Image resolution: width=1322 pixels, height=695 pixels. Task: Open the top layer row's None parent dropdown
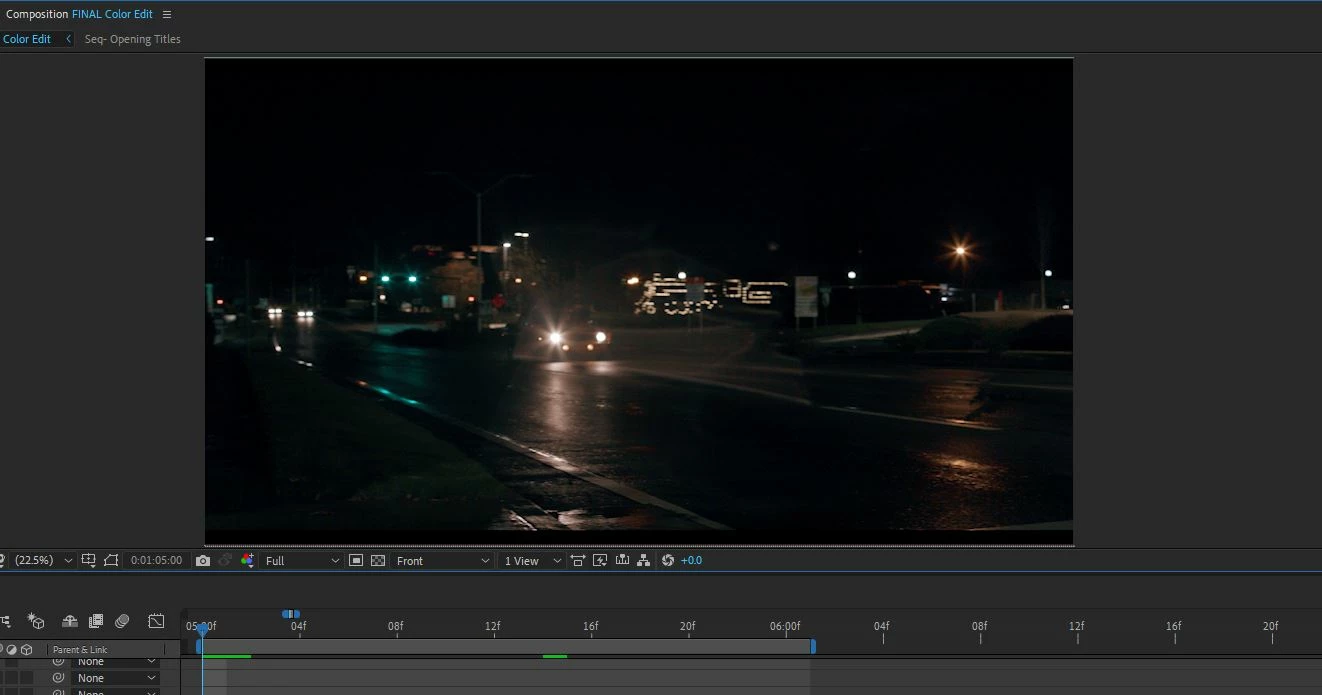point(116,662)
